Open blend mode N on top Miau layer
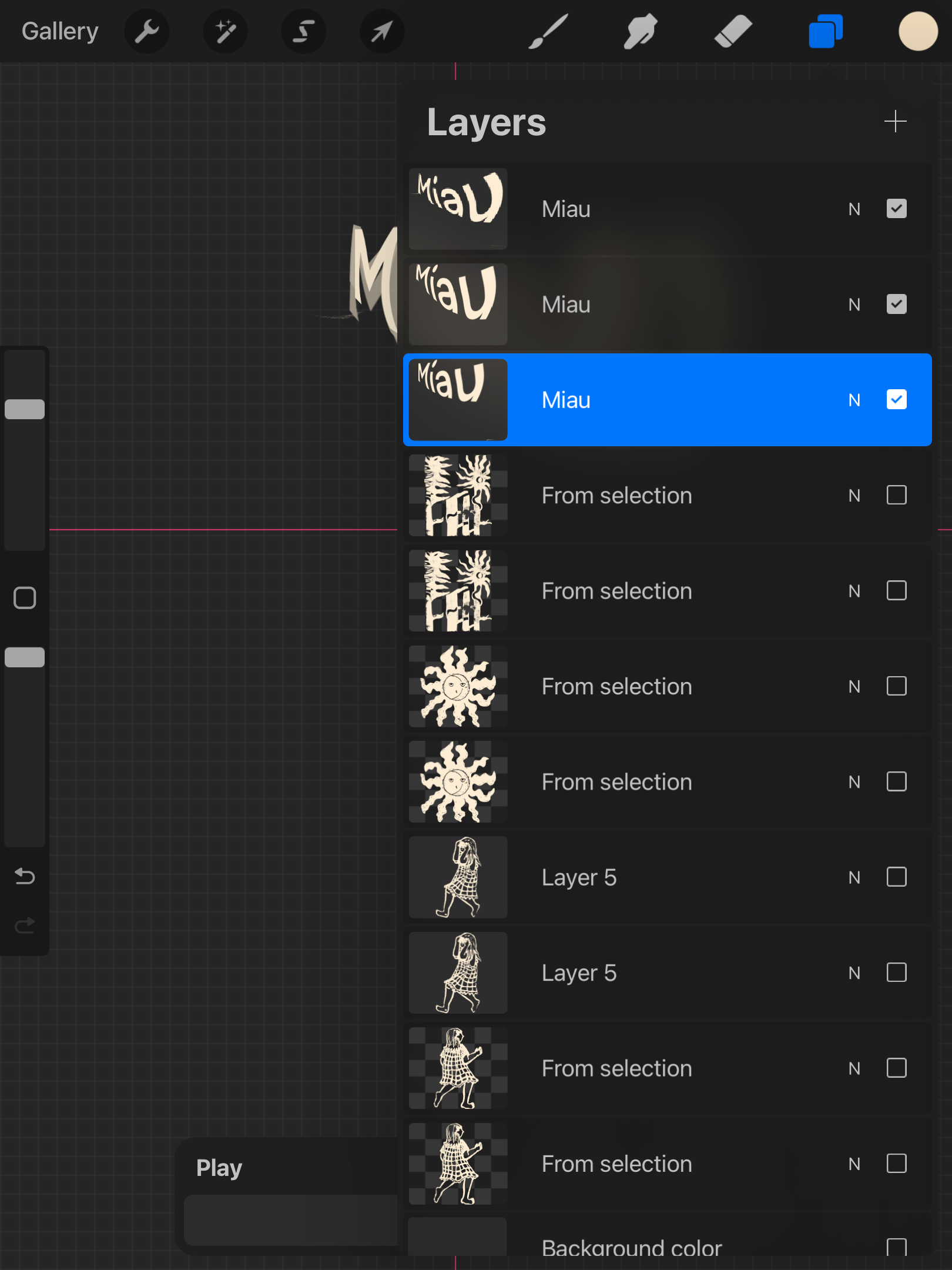The image size is (952, 1270). [x=854, y=209]
